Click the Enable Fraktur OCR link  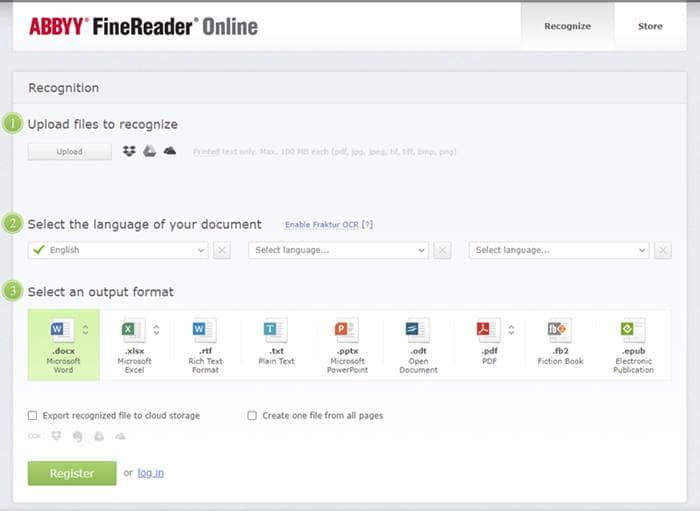point(322,225)
